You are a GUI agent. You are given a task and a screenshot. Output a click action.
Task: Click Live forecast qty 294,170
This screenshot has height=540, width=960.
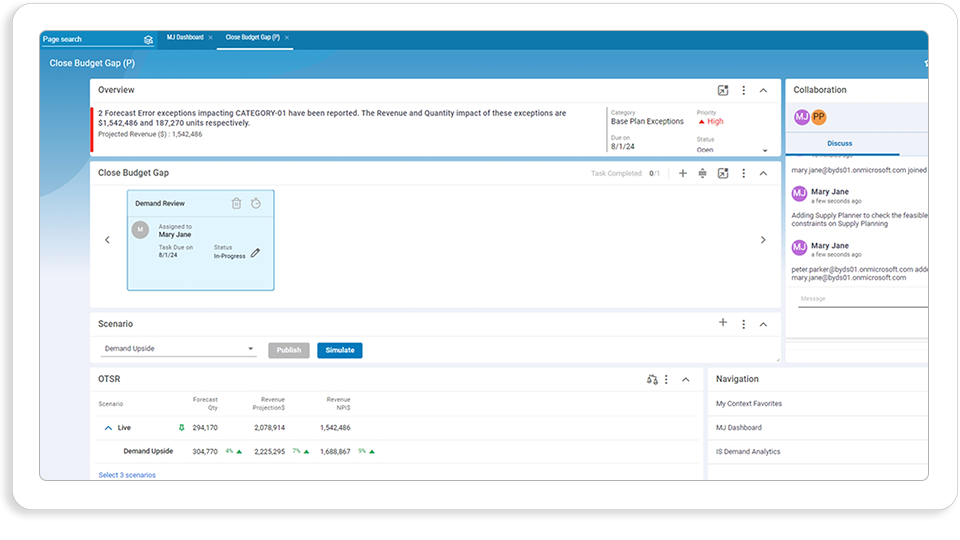tap(205, 428)
